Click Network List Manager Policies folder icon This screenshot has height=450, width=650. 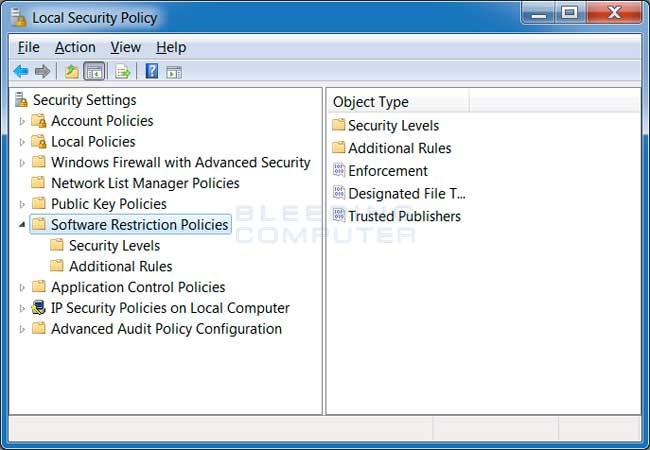(38, 182)
